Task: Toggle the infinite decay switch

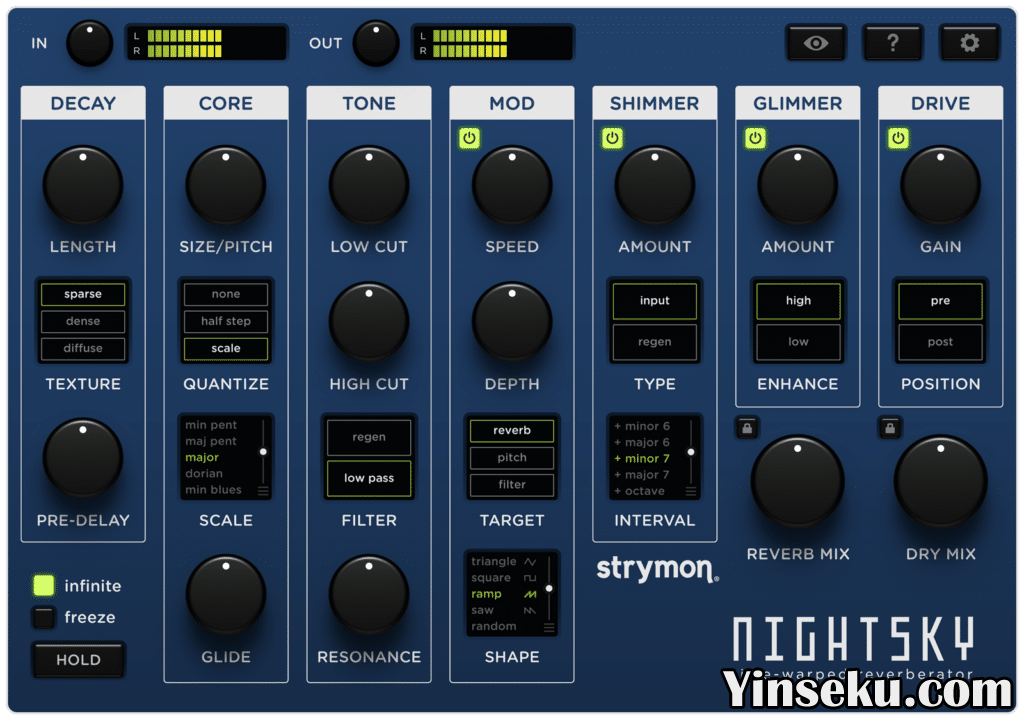Action: 43,586
